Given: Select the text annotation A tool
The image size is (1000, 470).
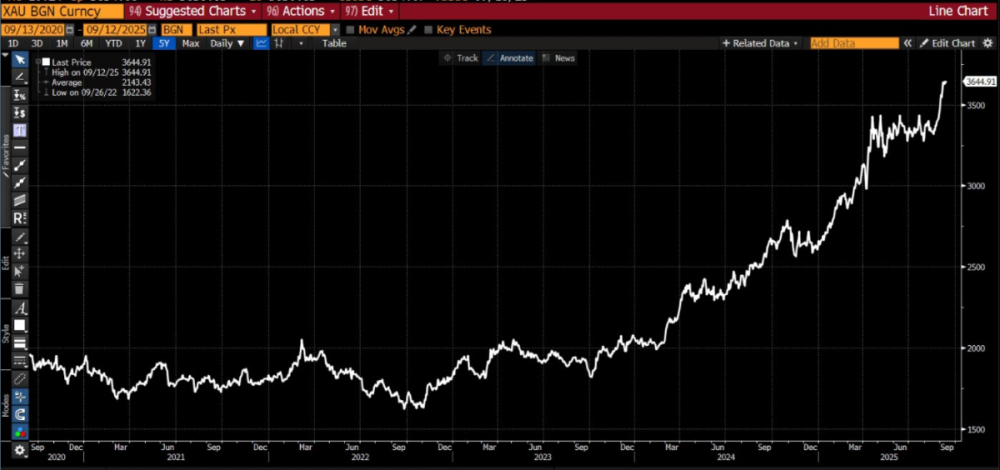Looking at the screenshot, I should pos(19,308).
